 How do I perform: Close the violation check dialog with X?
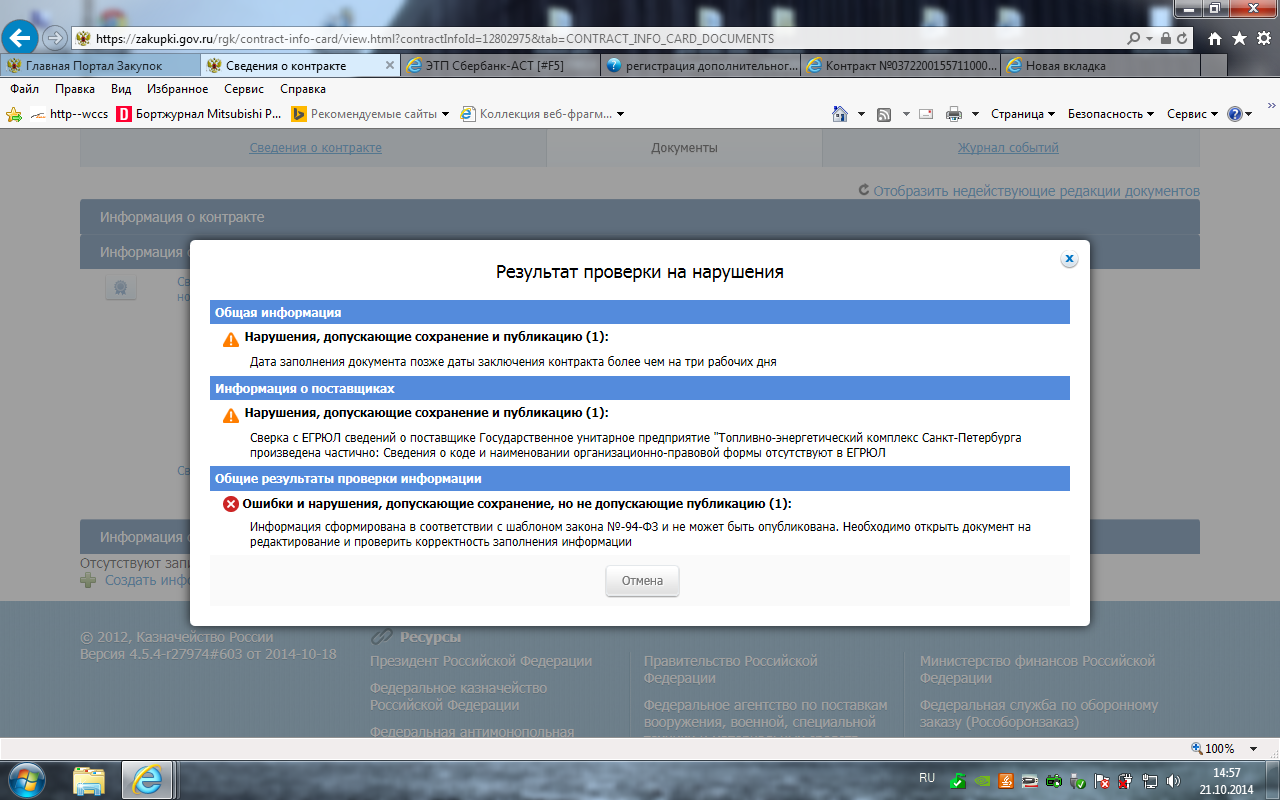click(x=1069, y=259)
